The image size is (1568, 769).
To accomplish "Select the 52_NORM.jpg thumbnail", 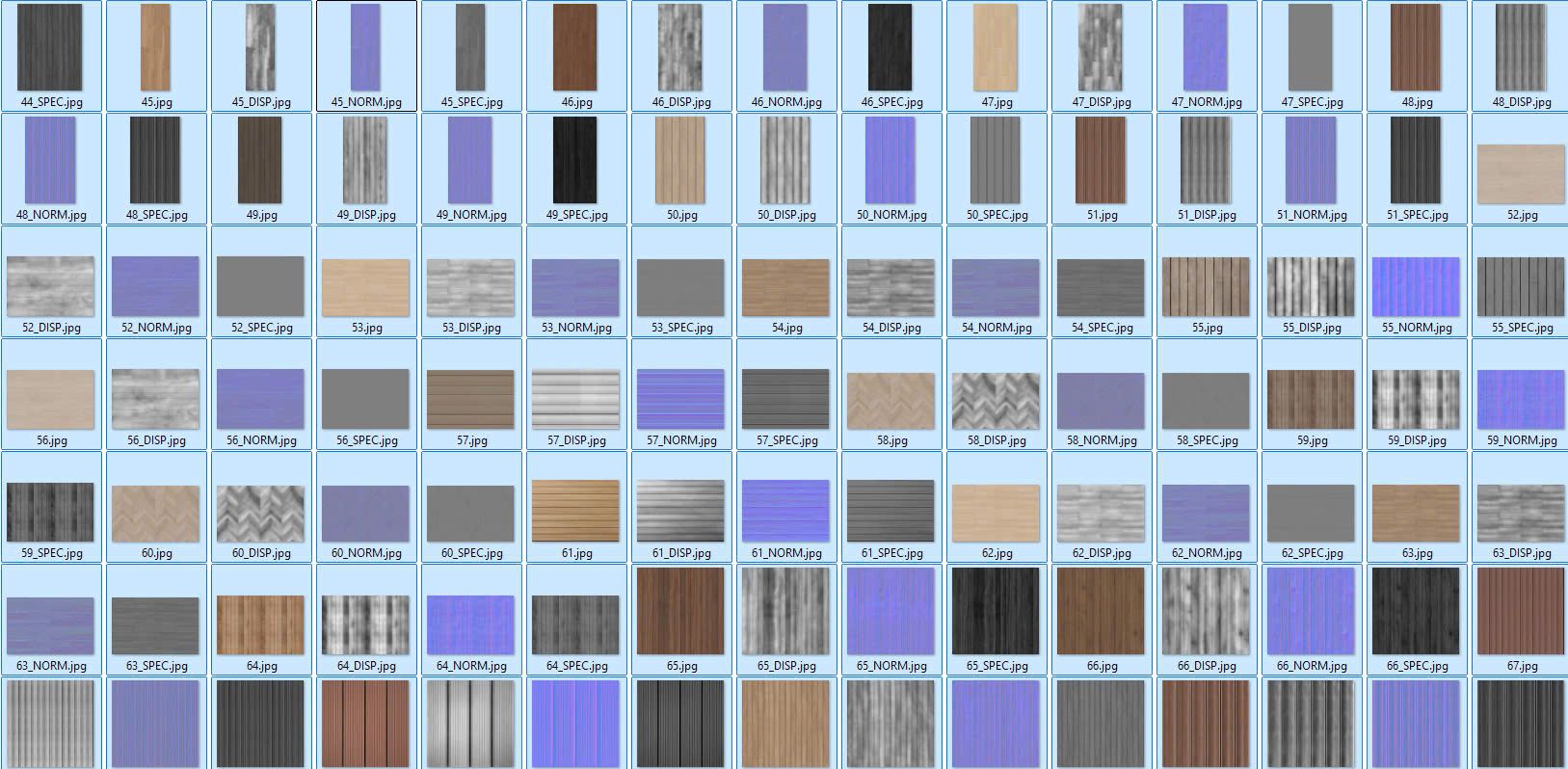I will [156, 287].
